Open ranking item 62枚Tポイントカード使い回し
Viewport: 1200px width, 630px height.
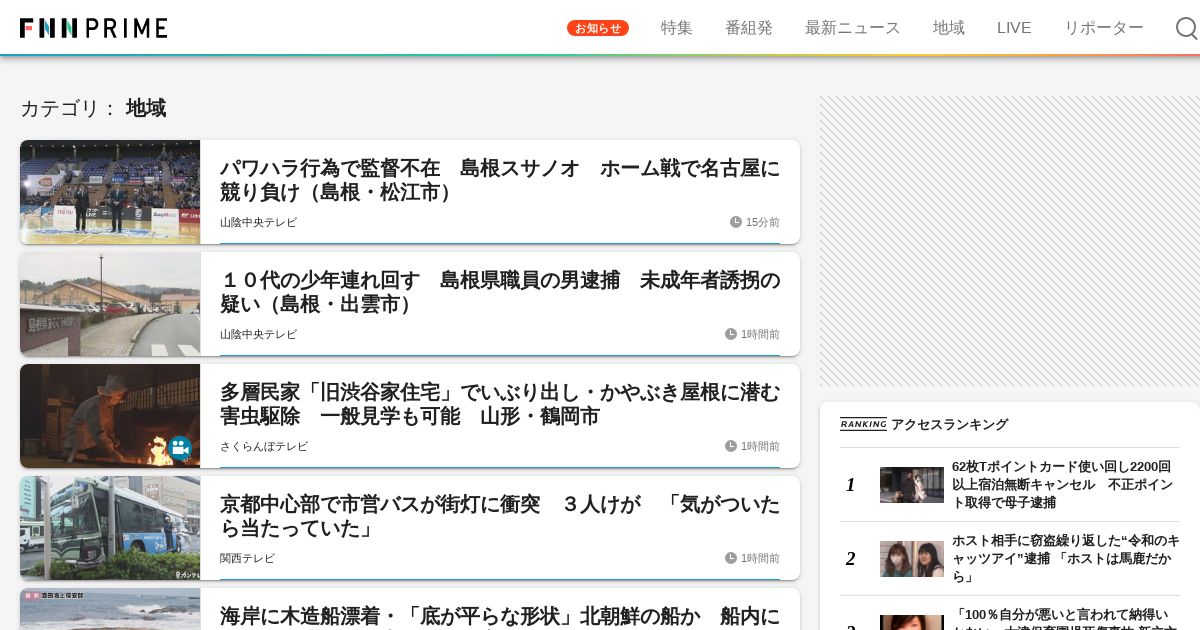(1063, 484)
